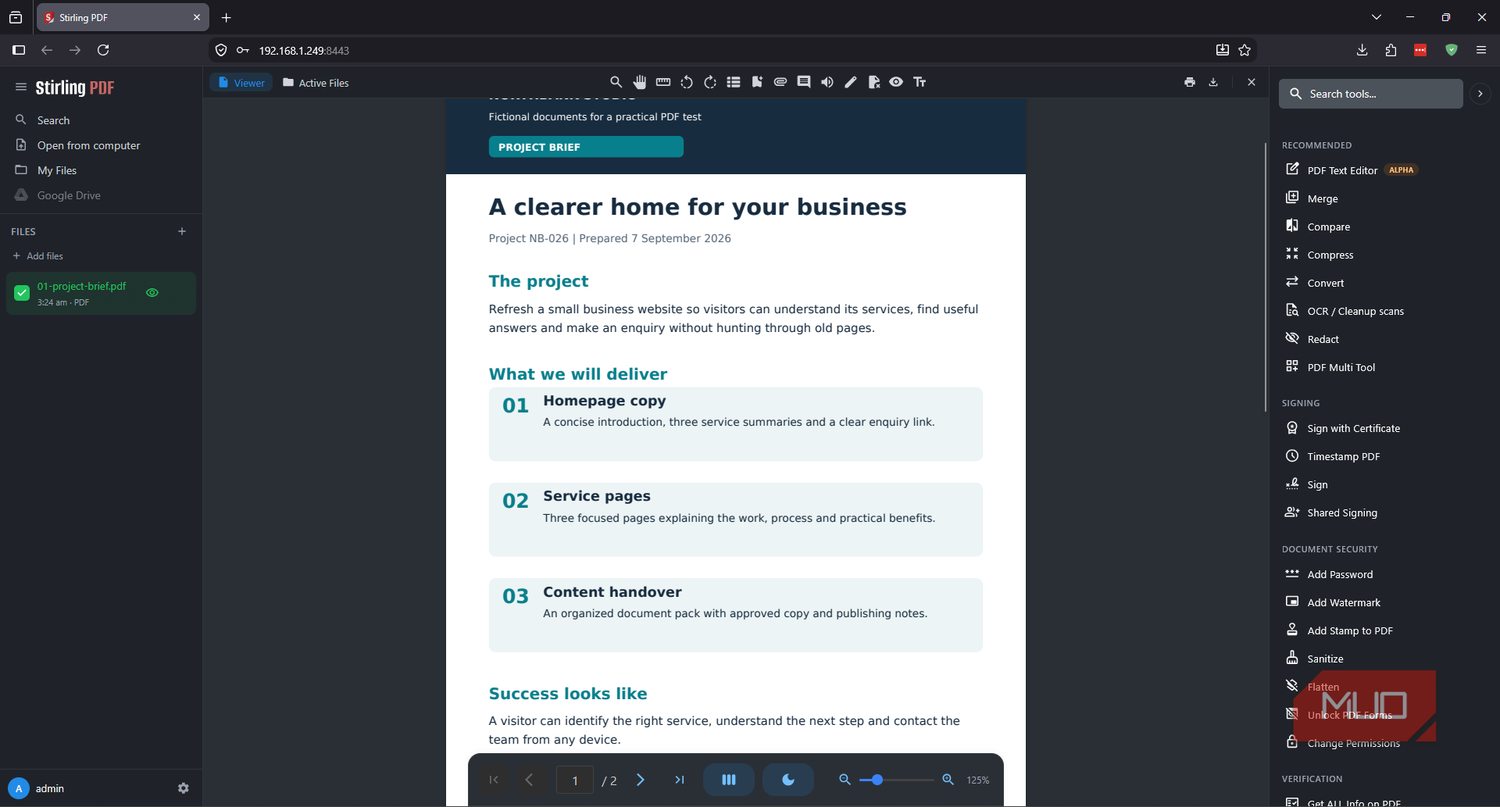Download the PDF from viewer toolbar
The image size is (1500, 807).
[1213, 82]
